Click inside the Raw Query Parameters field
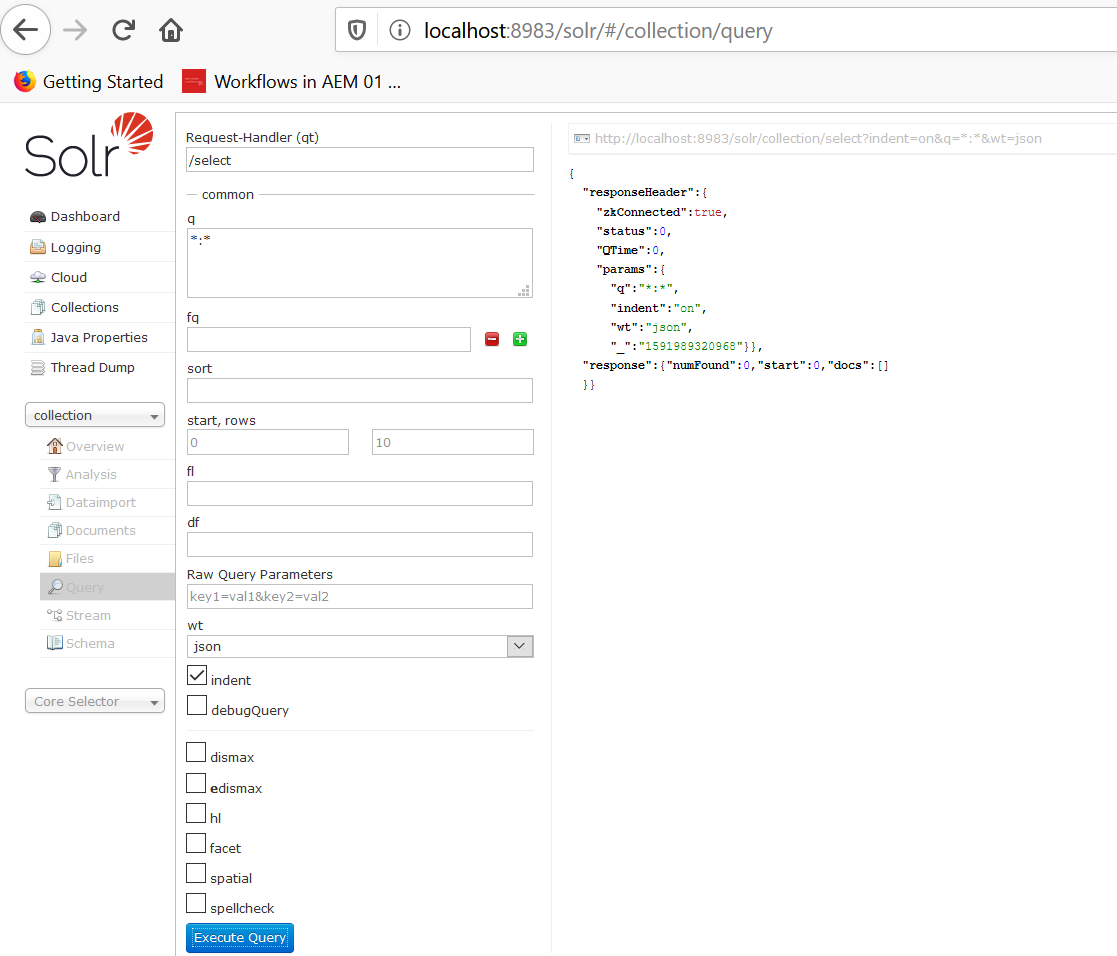1117x956 pixels. 359,596
